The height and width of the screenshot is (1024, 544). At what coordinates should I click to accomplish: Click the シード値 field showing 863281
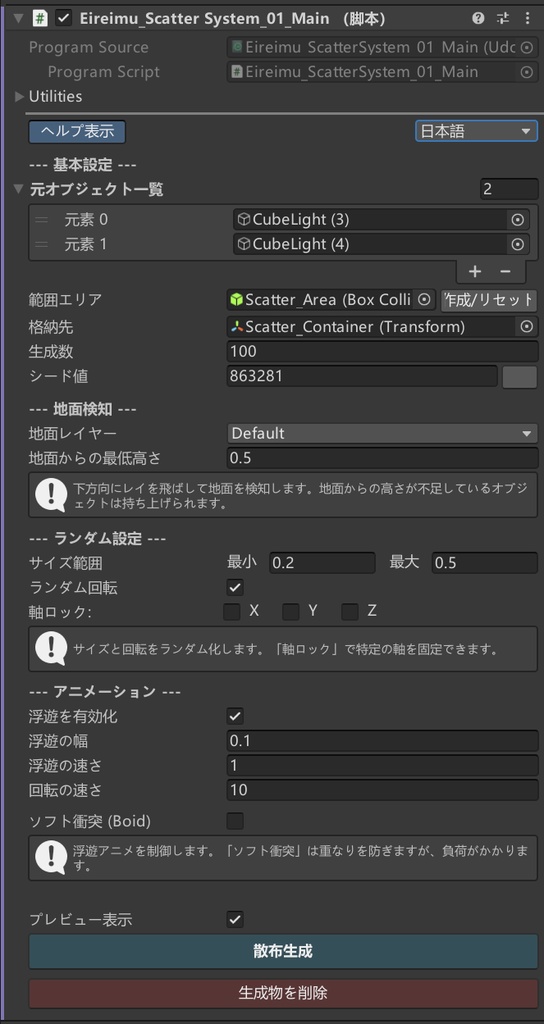362,377
